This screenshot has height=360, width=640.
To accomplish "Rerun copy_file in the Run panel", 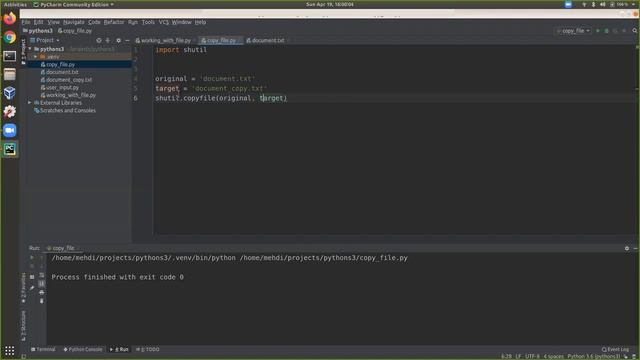I will click(x=32, y=258).
